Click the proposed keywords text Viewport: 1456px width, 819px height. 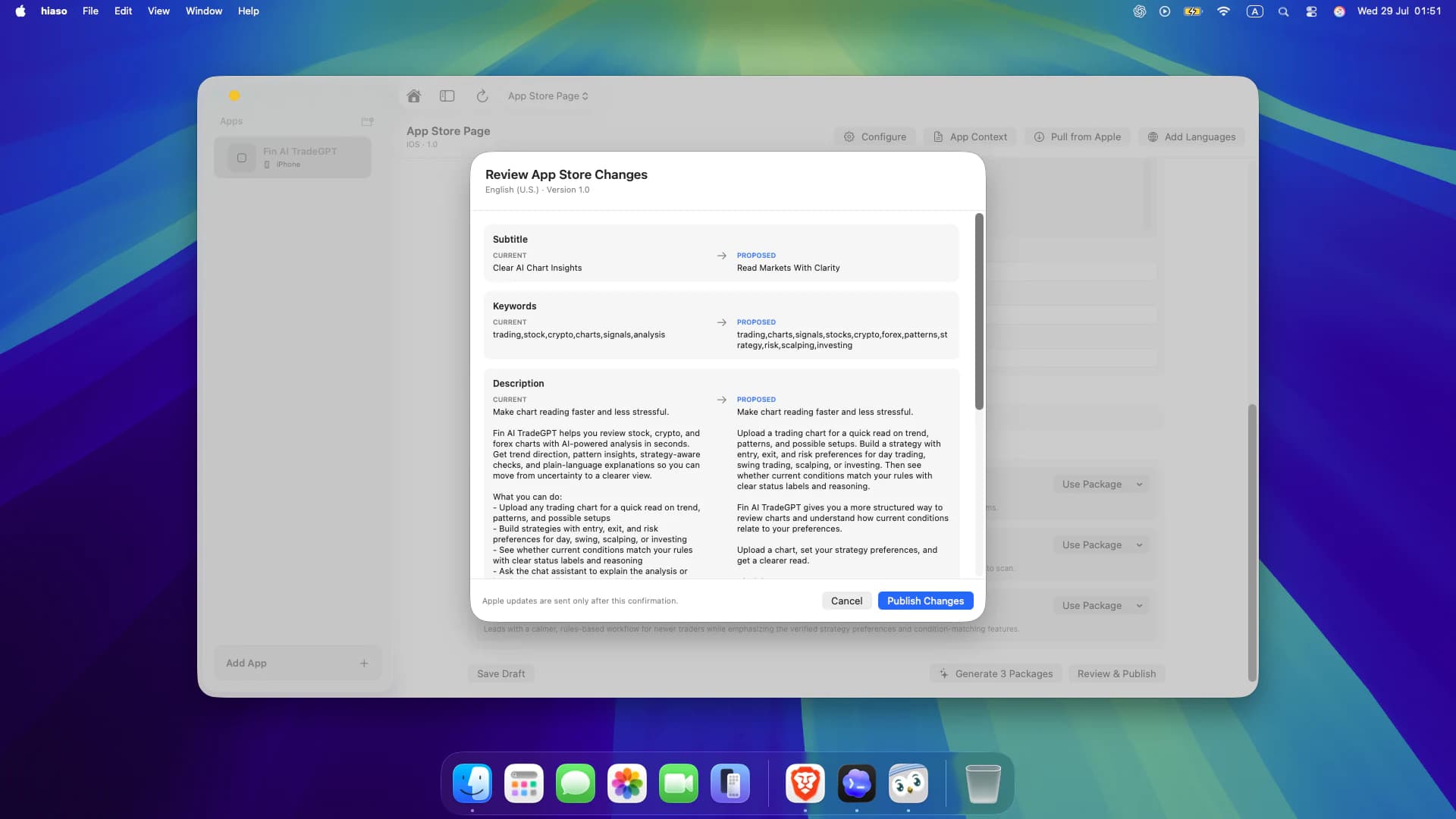(x=842, y=340)
